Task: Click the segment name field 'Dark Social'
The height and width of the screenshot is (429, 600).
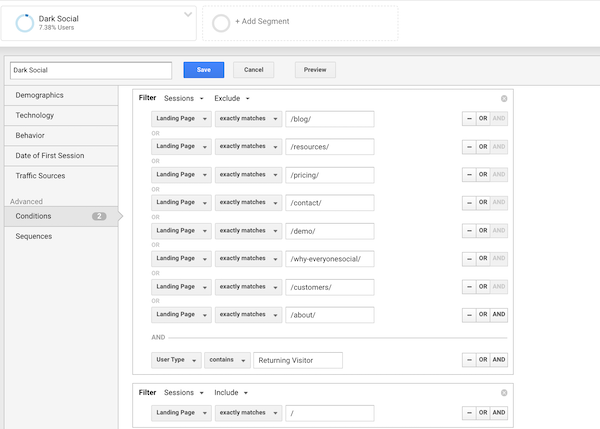Action: coord(91,70)
